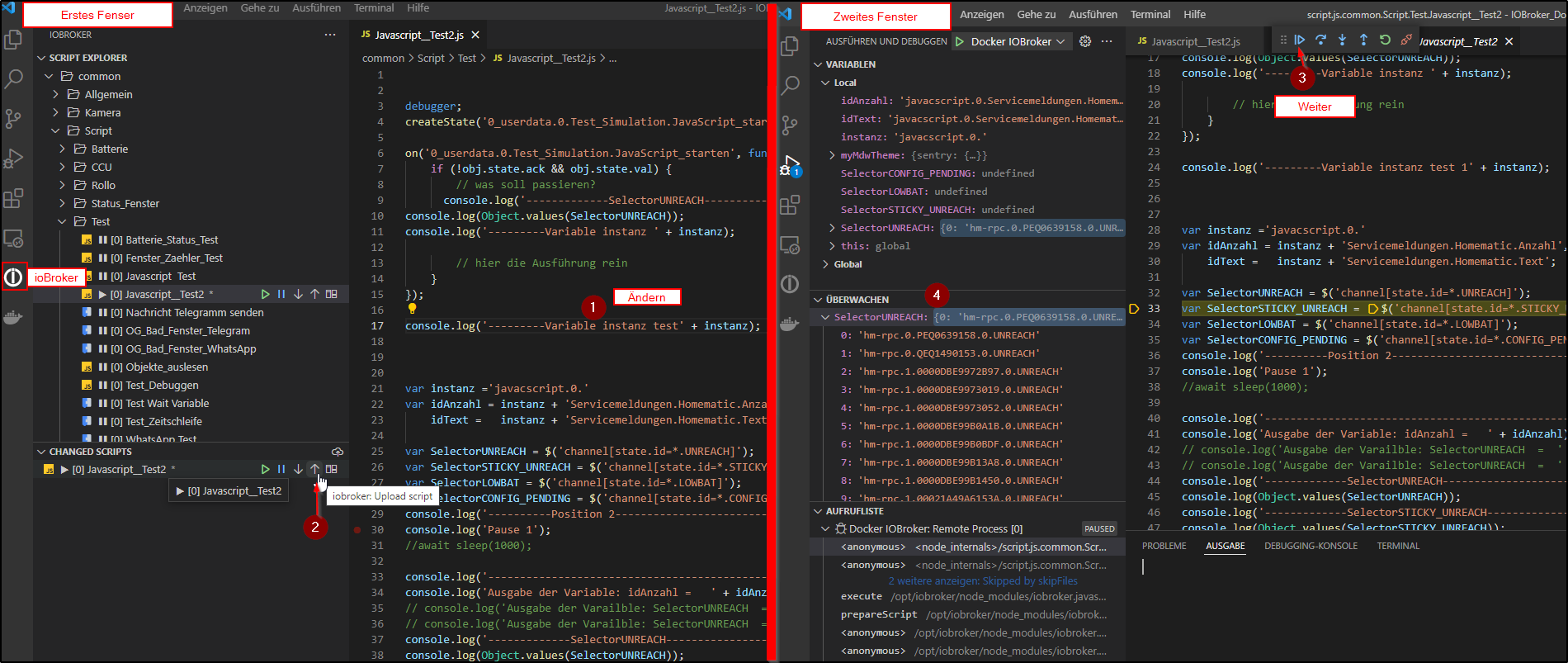Viewport: 1568px width, 663px height.
Task: Open debug panel more actions ellipsis
Action: pyautogui.click(x=1107, y=41)
